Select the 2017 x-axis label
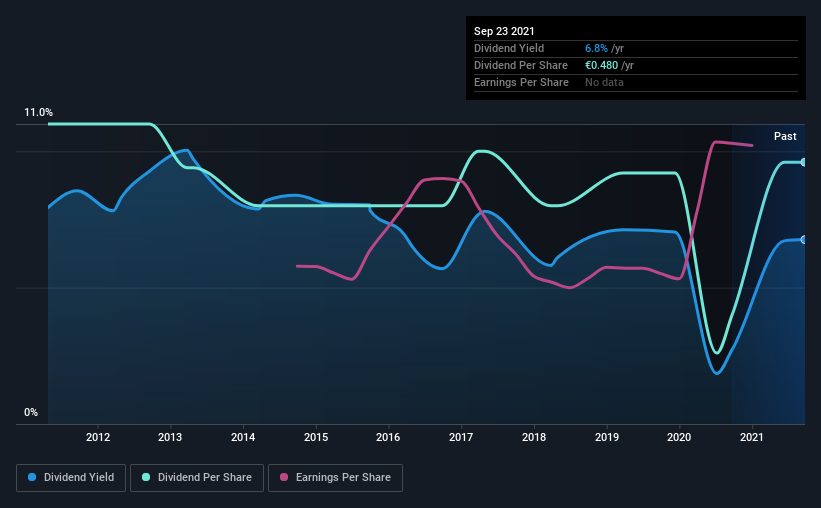Image resolution: width=821 pixels, height=508 pixels. pos(461,437)
